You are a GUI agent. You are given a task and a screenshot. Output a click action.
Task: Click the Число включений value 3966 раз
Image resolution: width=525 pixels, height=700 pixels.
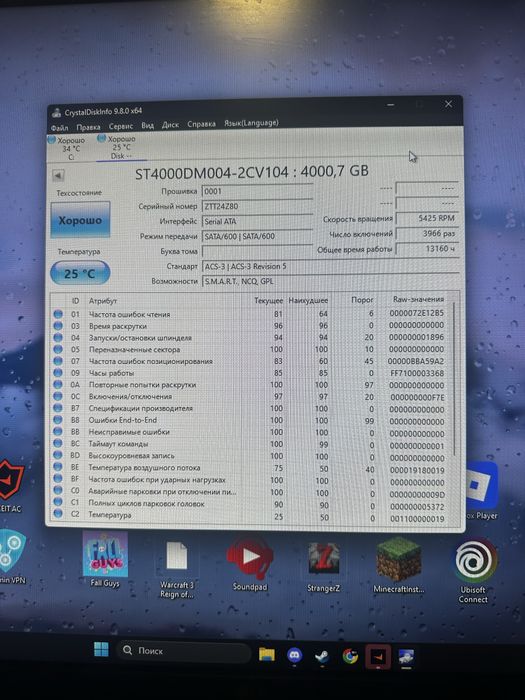click(x=427, y=233)
